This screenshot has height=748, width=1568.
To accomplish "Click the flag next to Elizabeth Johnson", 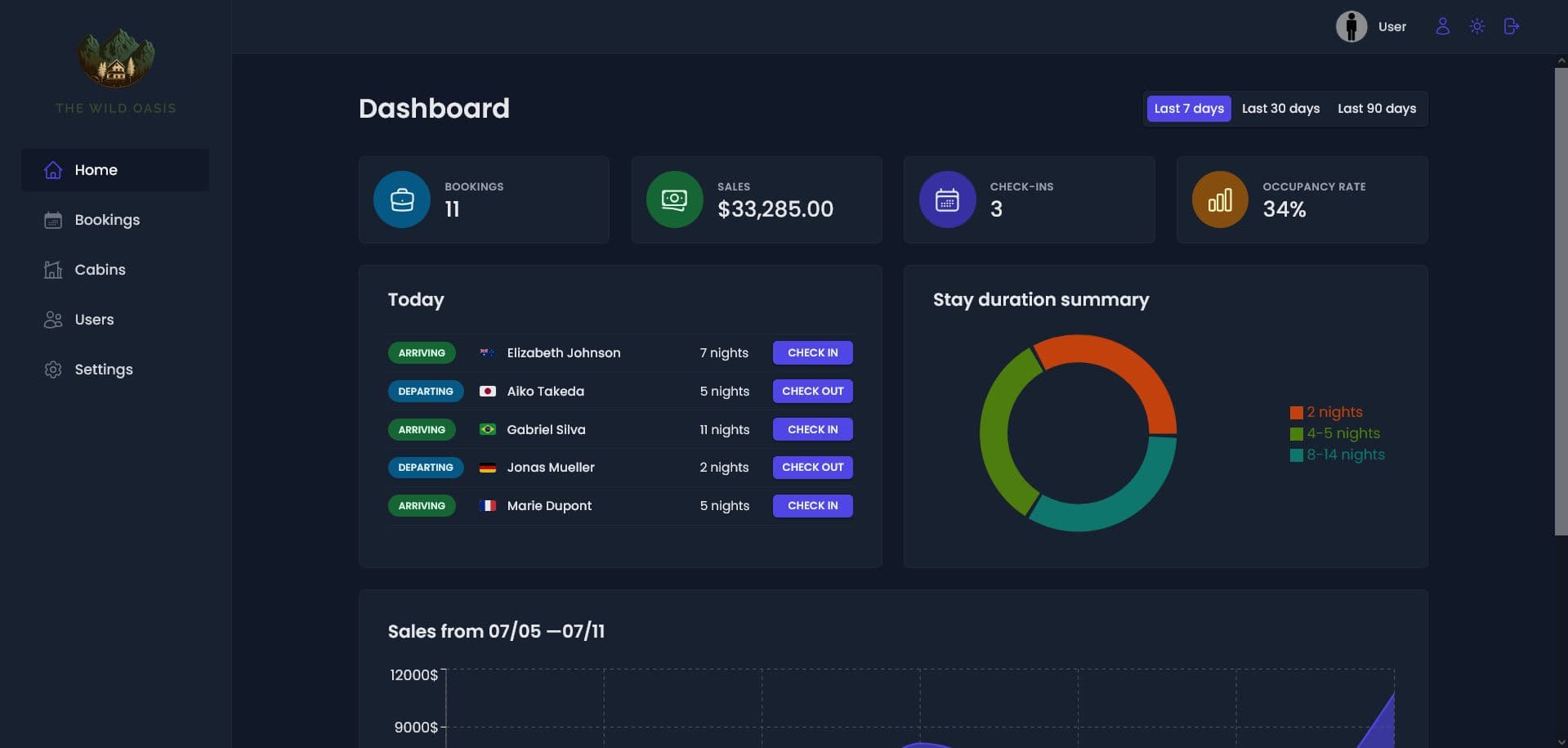I will click(x=487, y=353).
